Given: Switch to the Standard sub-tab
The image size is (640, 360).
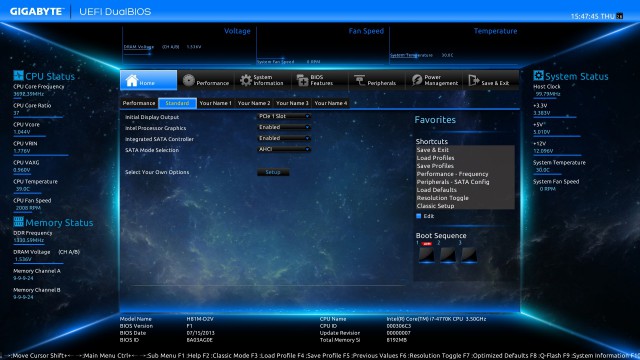Looking at the screenshot, I should point(177,103).
